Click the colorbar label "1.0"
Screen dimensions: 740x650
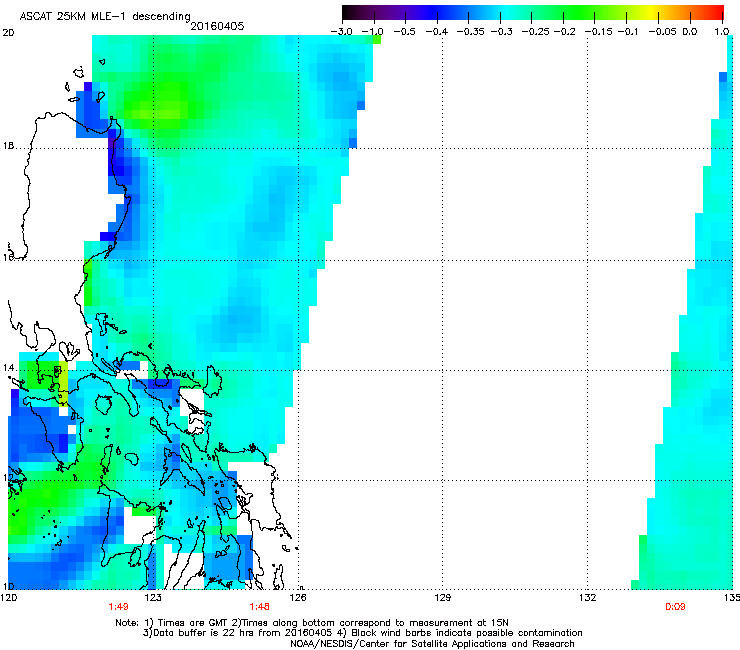[722, 32]
